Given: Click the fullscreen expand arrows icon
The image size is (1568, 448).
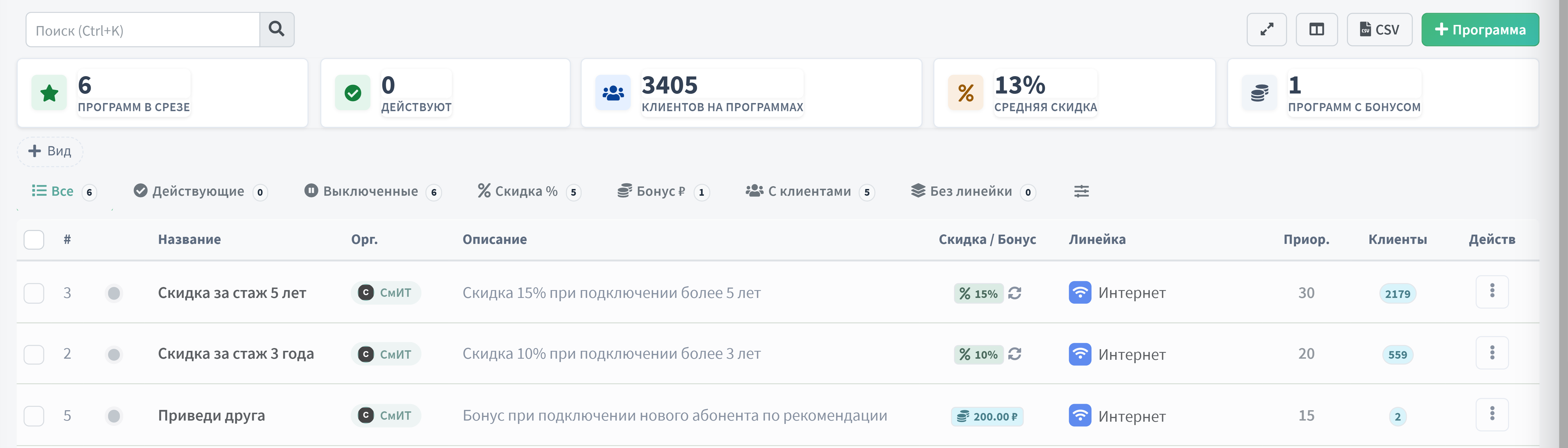Looking at the screenshot, I should 1267,29.
